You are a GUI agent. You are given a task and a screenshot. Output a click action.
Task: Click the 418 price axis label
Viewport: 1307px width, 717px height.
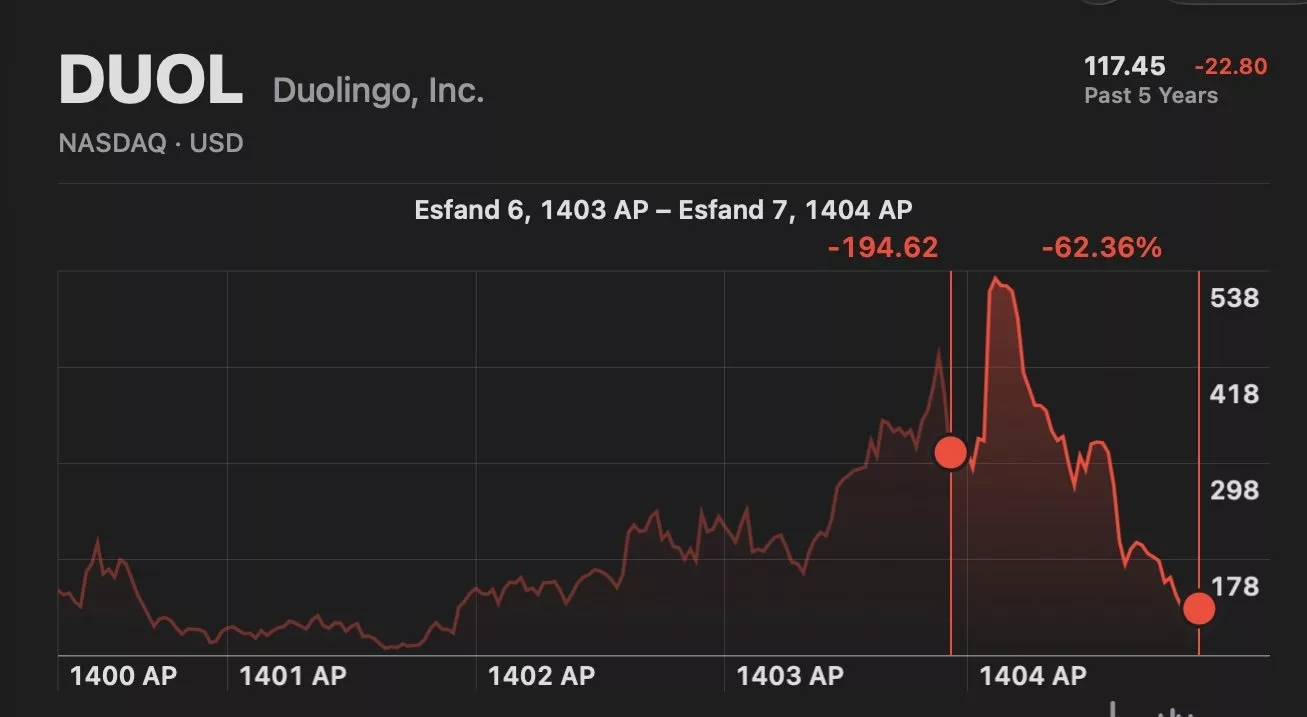(1233, 394)
